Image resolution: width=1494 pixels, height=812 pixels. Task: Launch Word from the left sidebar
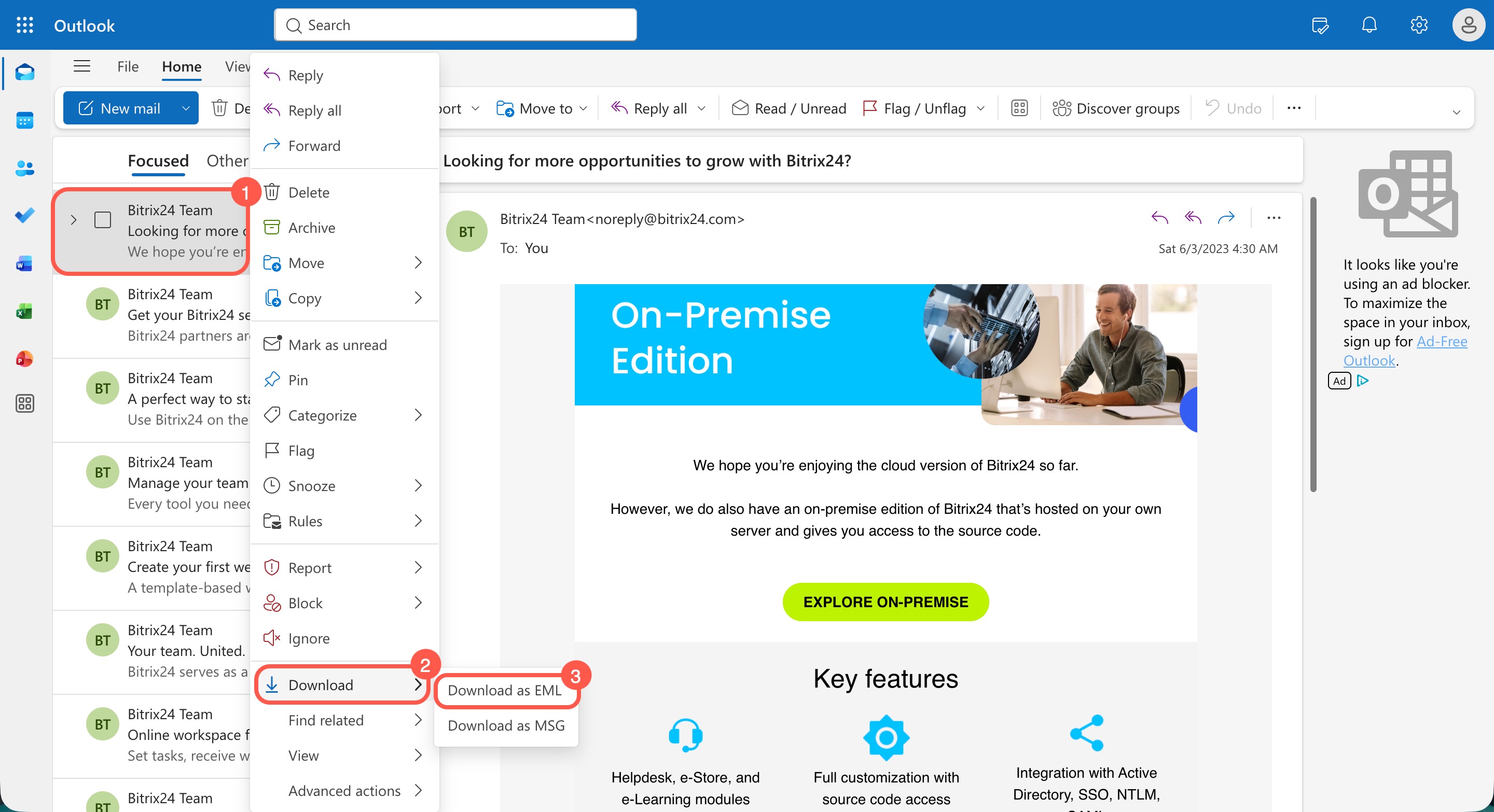click(24, 264)
